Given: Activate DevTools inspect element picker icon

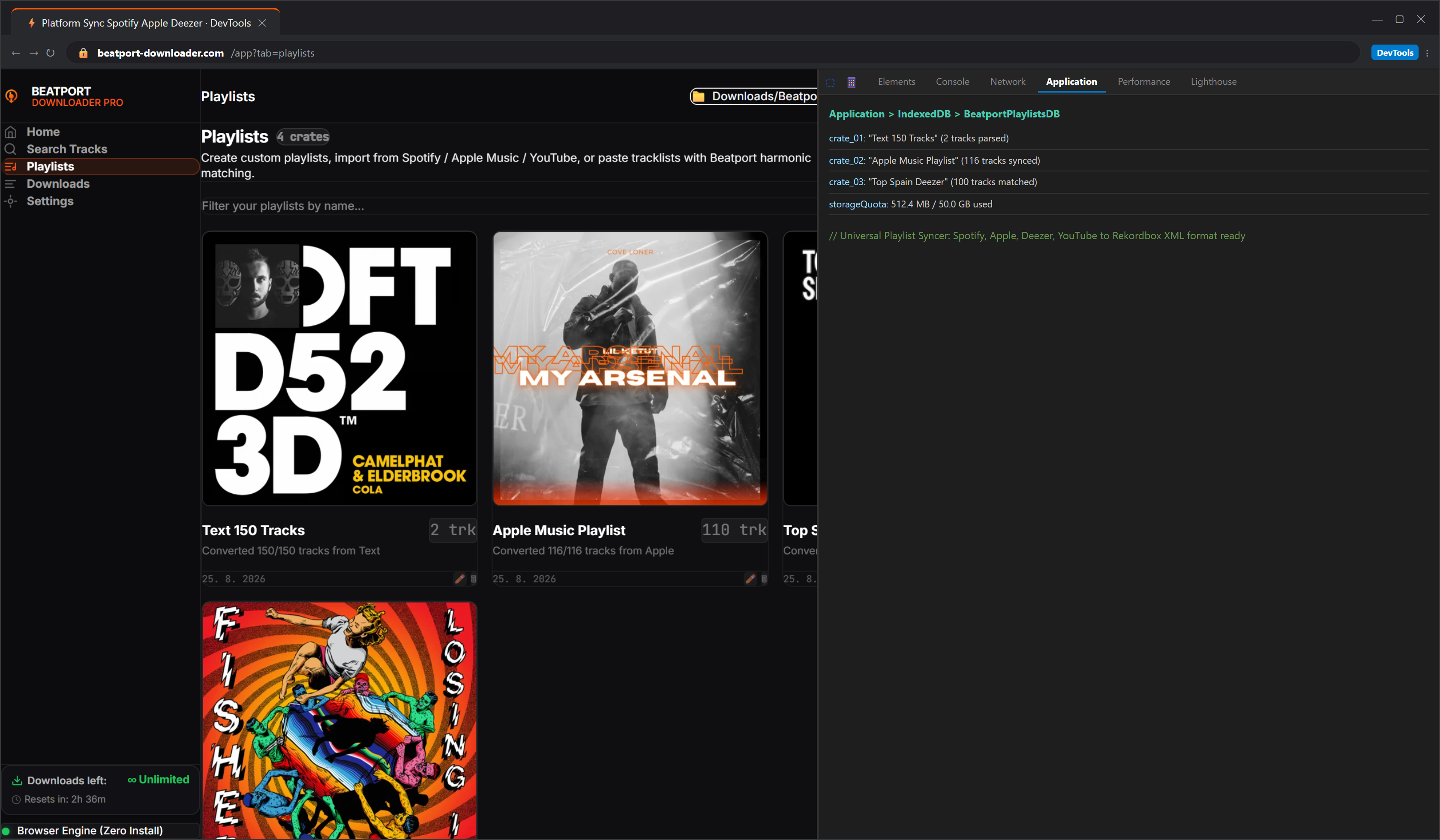Looking at the screenshot, I should 830,82.
